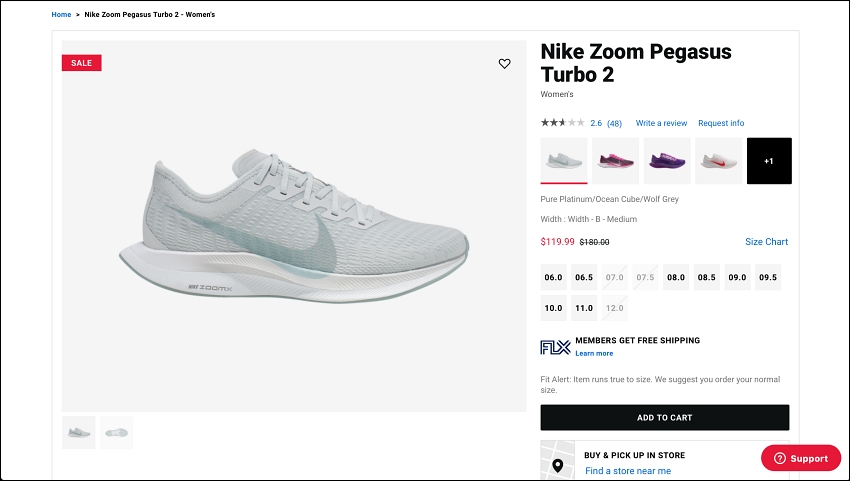Click the star rating icons
This screenshot has height=481, width=850.
tap(562, 123)
